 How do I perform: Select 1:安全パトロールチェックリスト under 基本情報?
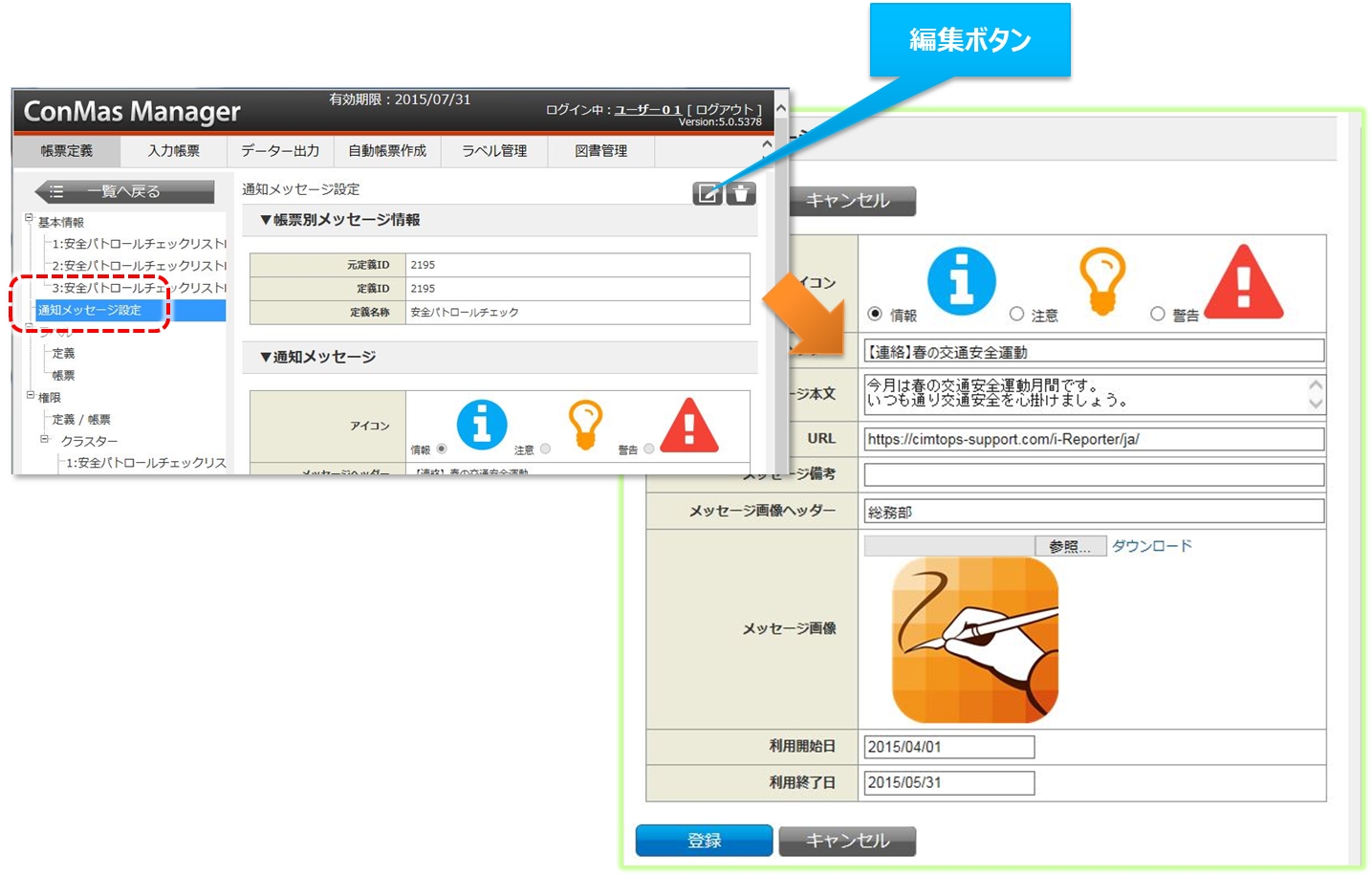coord(140,244)
